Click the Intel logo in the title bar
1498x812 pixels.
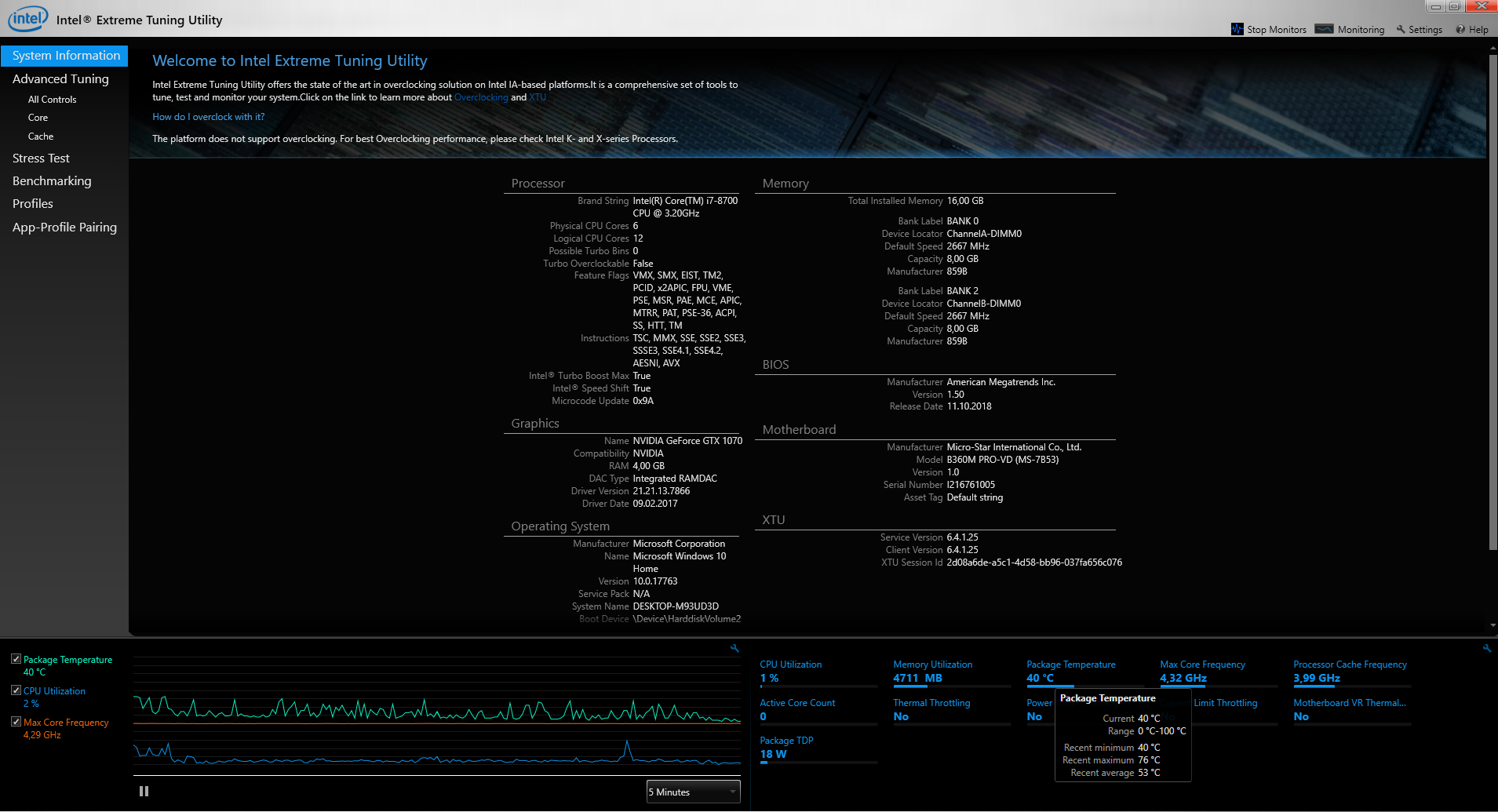(x=27, y=19)
